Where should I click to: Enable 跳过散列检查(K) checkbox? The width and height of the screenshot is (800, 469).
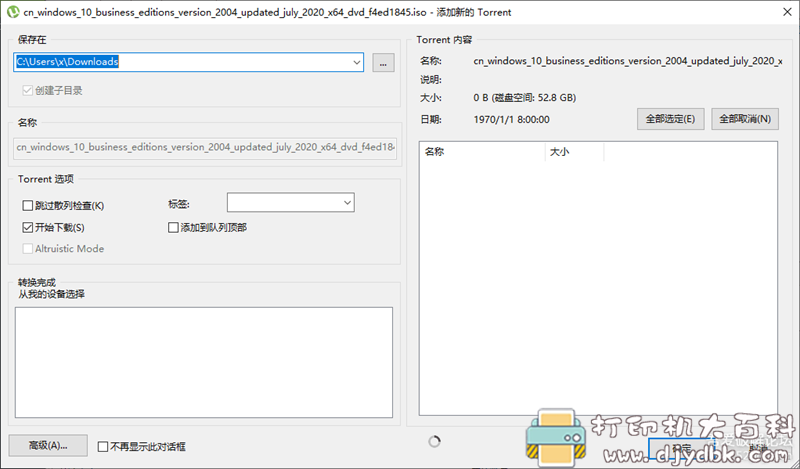coord(28,206)
